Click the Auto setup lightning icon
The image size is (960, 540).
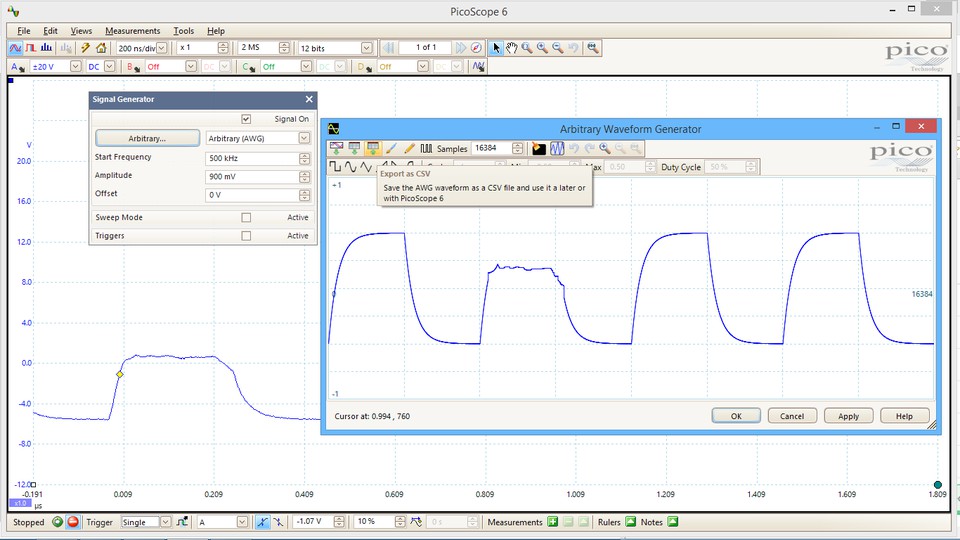point(86,48)
